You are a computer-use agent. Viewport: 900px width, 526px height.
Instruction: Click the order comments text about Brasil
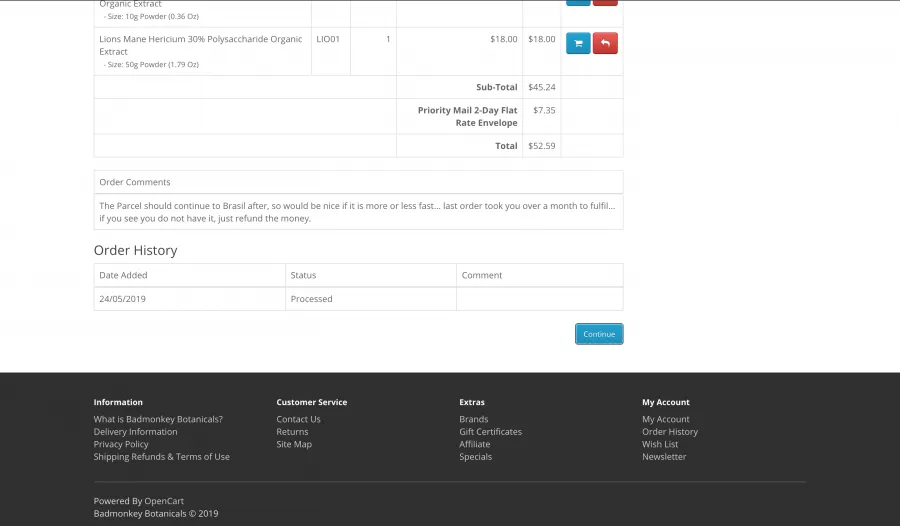(x=357, y=212)
